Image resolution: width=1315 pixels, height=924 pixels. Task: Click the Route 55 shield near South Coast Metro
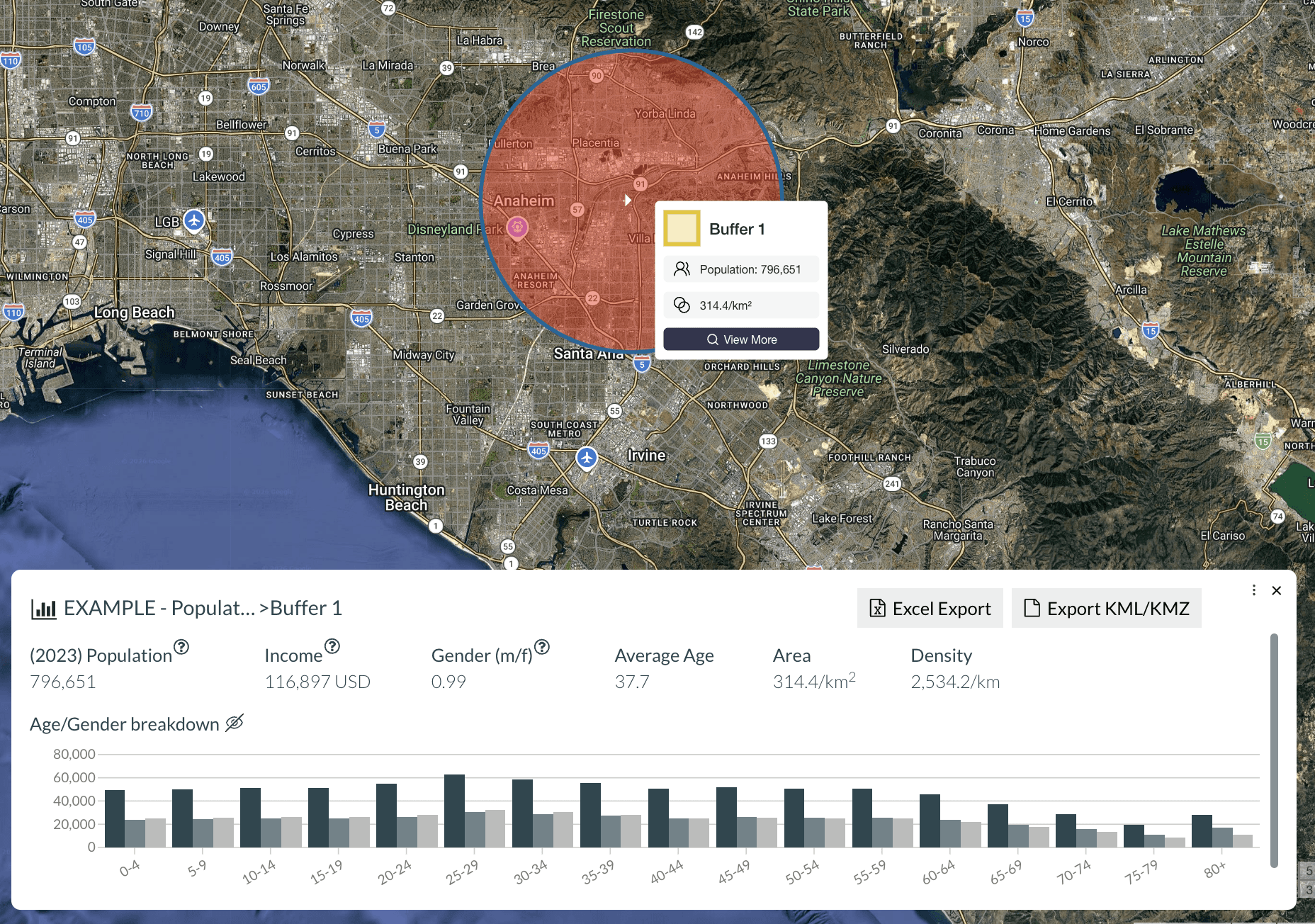(x=614, y=411)
